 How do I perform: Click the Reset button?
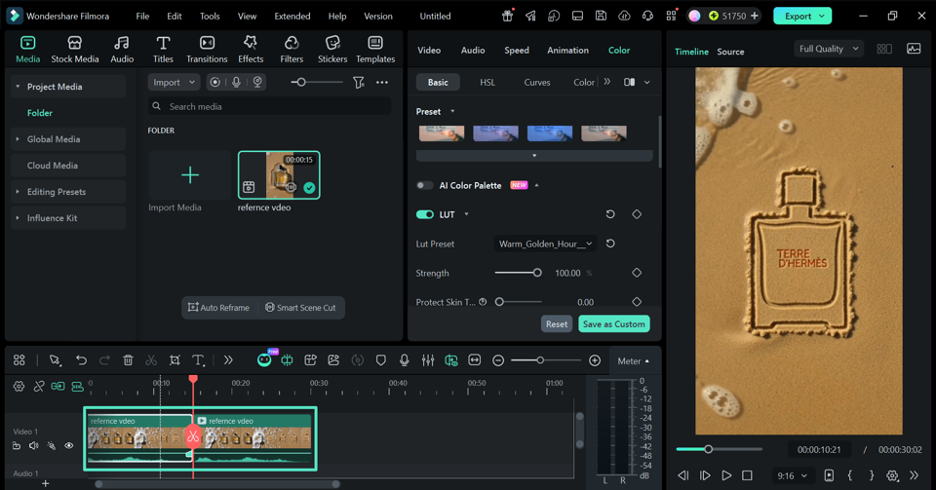pos(556,324)
